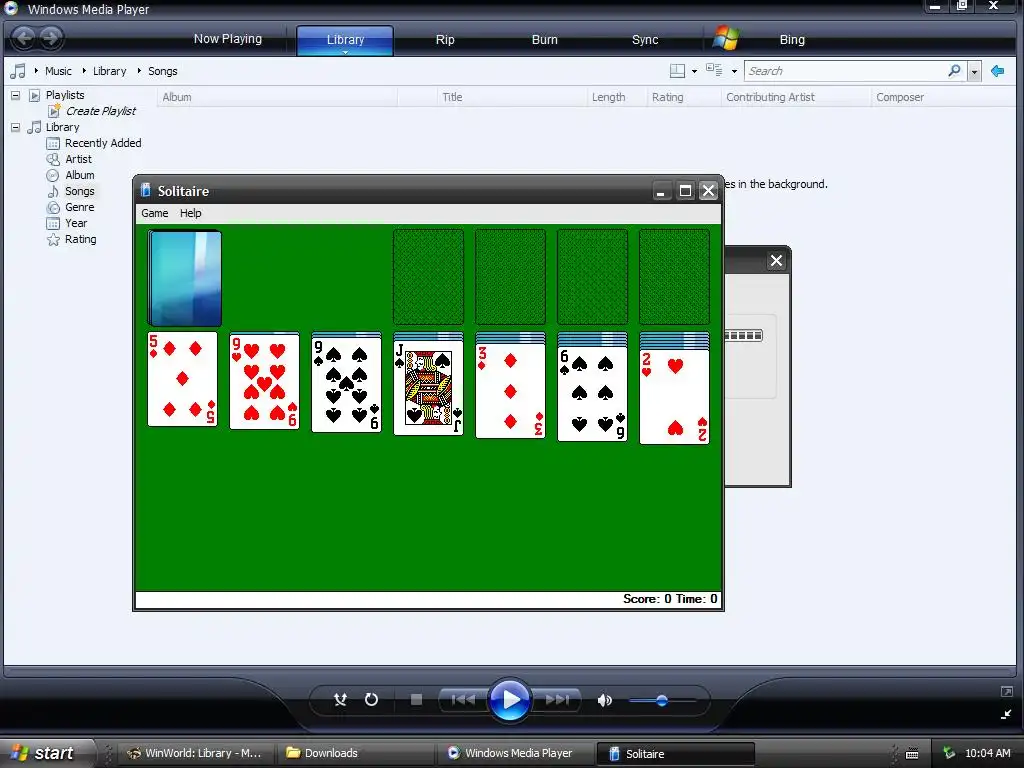1024x768 pixels.
Task: Open the Layout options dropdown arrow
Action: click(694, 71)
